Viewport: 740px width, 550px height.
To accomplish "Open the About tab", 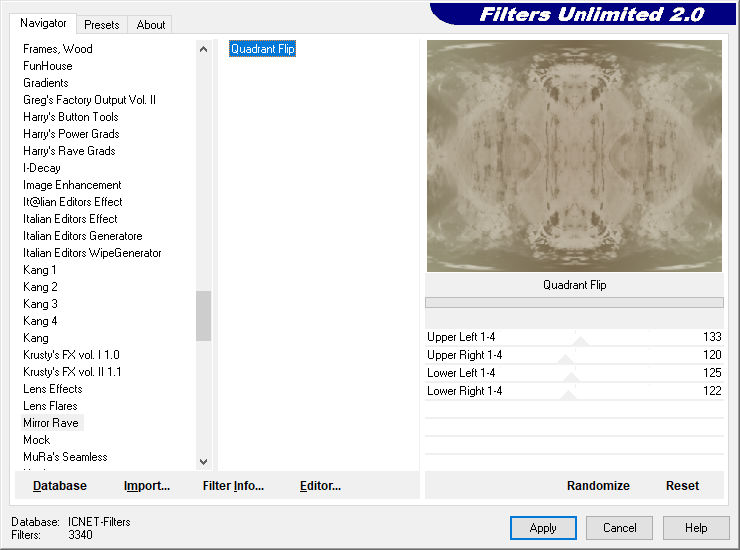I will point(151,25).
